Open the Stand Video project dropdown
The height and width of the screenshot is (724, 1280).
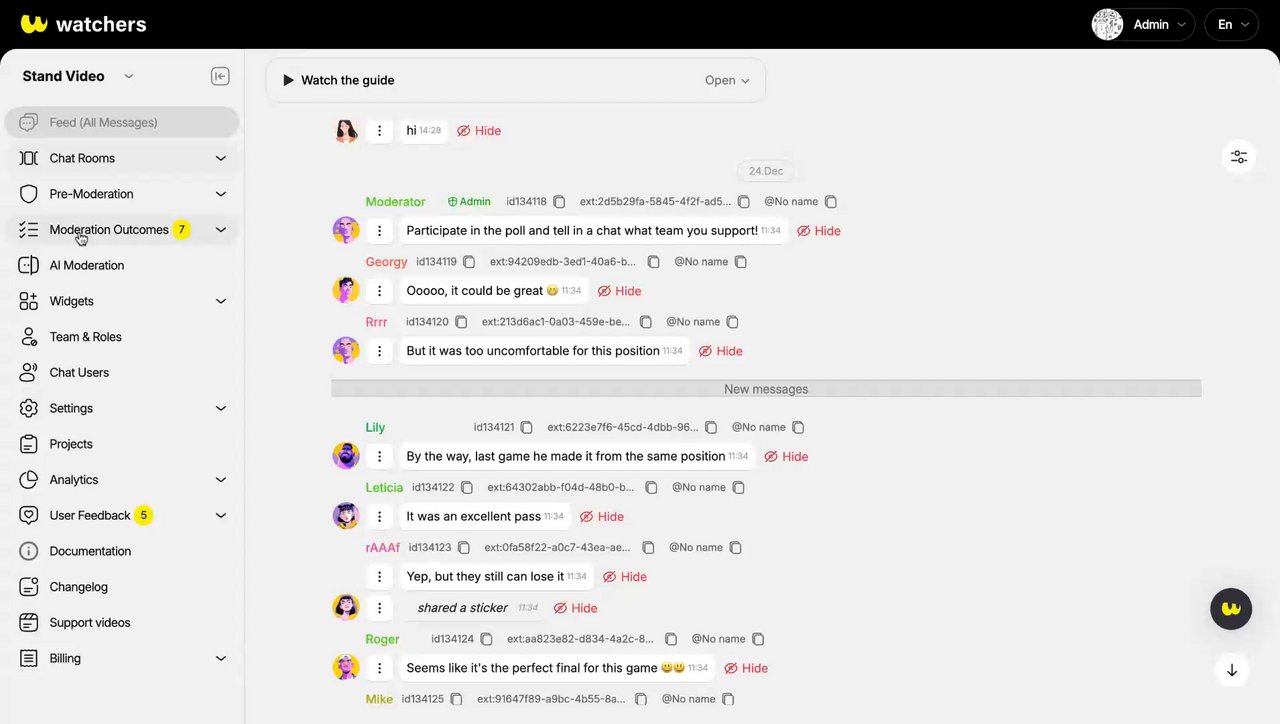[78, 77]
